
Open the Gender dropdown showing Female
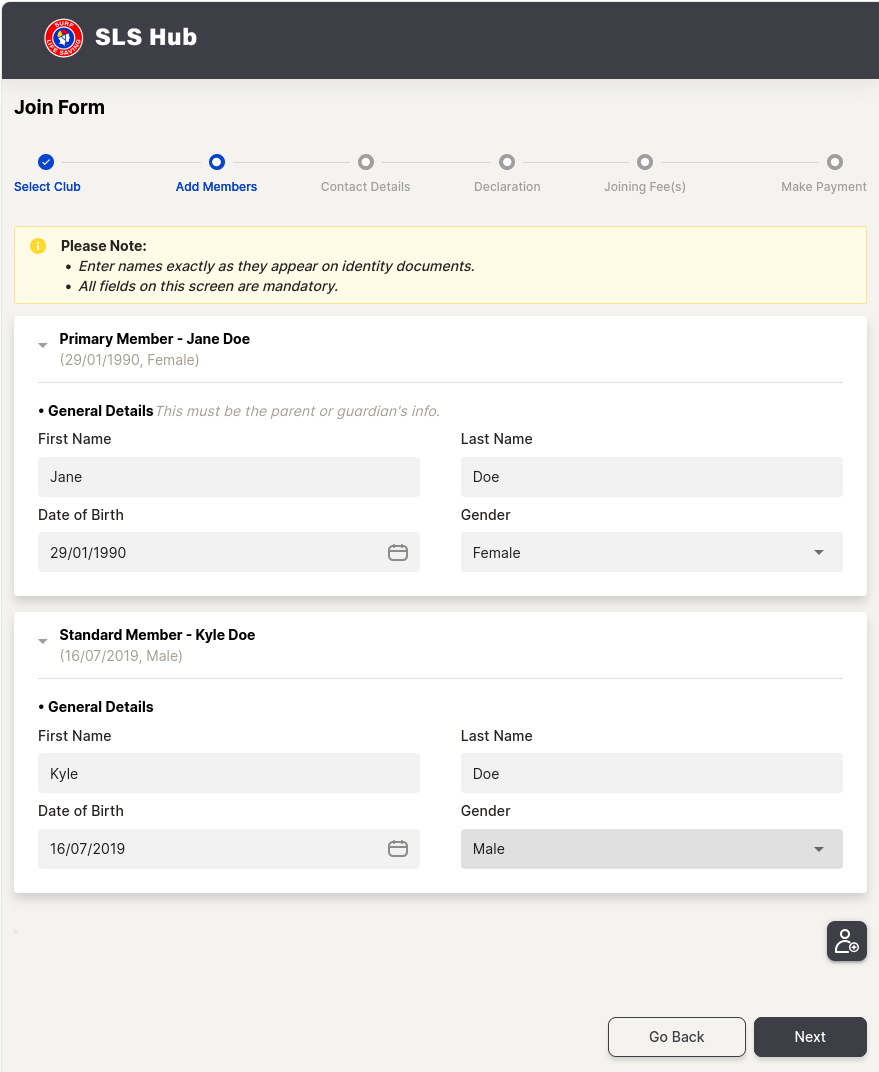(651, 552)
